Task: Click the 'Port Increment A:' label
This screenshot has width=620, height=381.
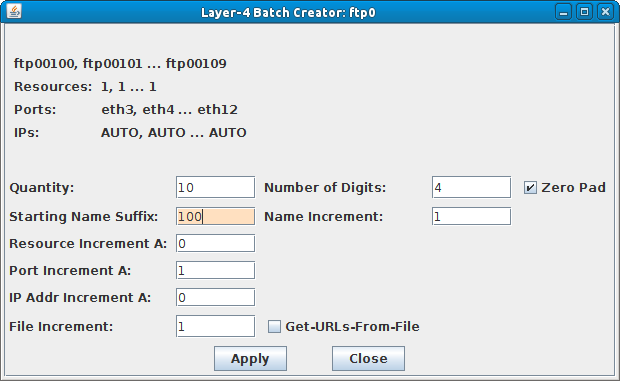Action: click(x=70, y=270)
